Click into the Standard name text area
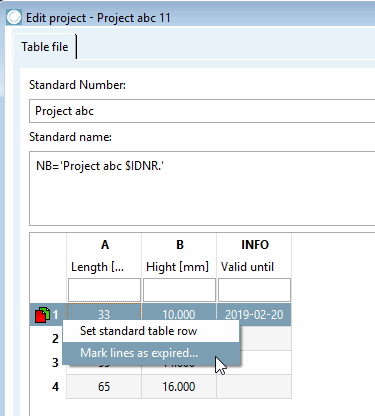The height and width of the screenshot is (416, 375). pyautogui.click(x=202, y=188)
